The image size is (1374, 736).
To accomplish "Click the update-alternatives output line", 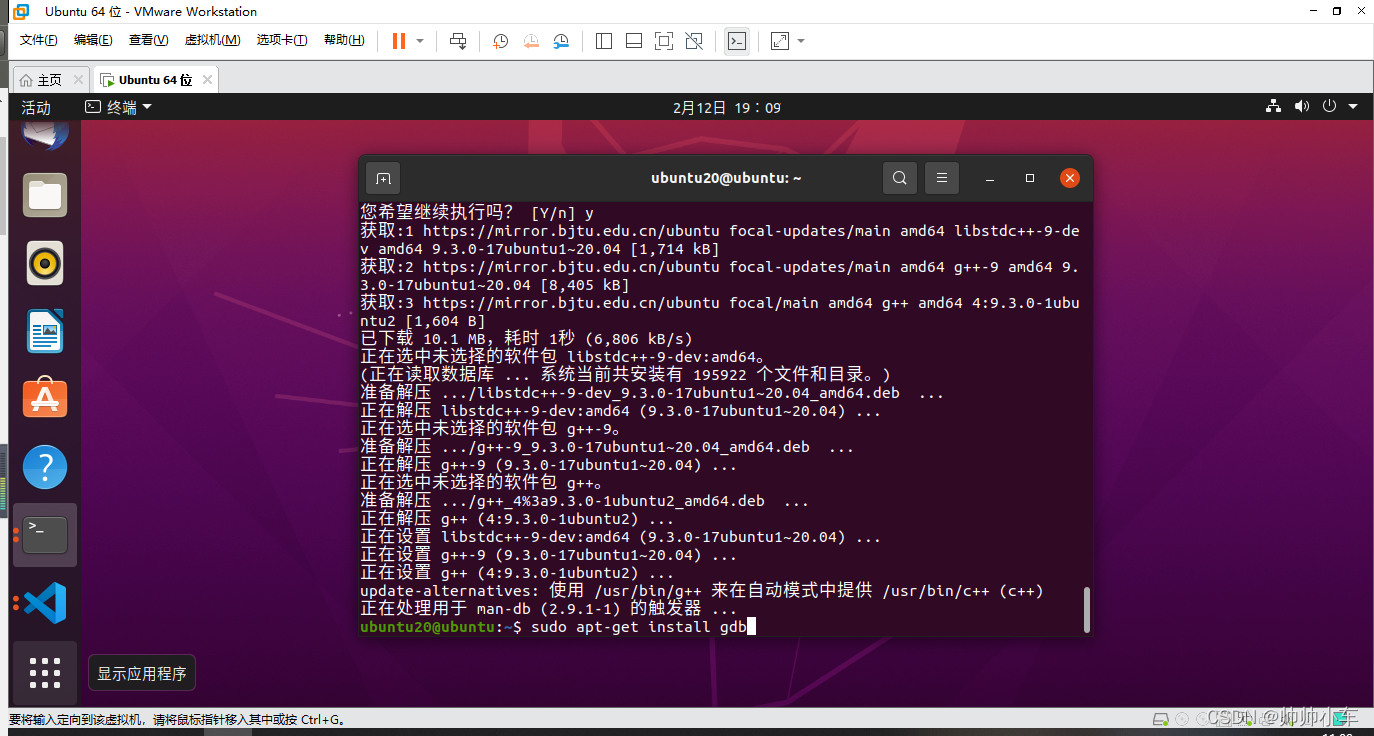I will click(x=702, y=591).
